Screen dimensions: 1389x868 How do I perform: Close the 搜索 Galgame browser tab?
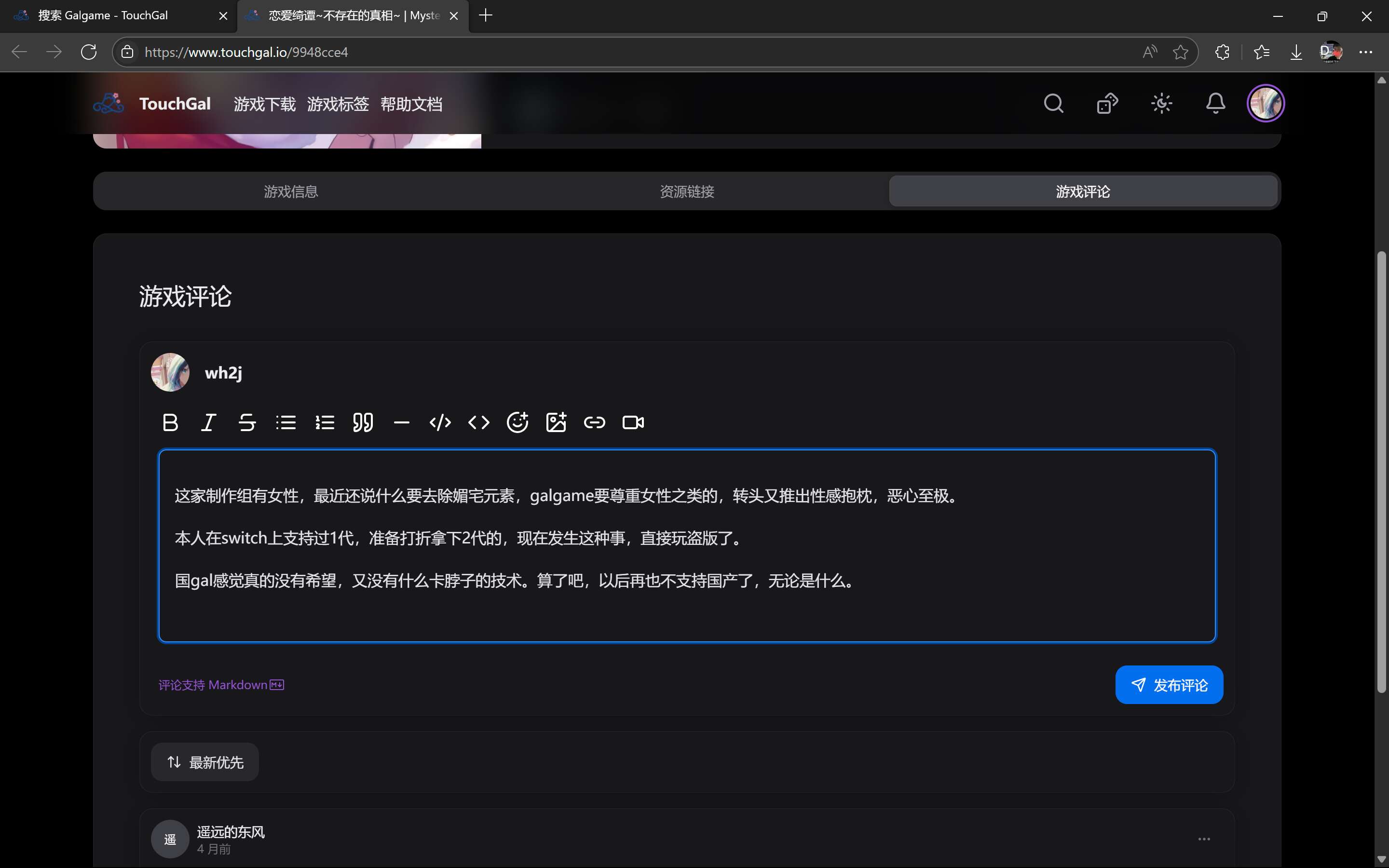[x=223, y=16]
